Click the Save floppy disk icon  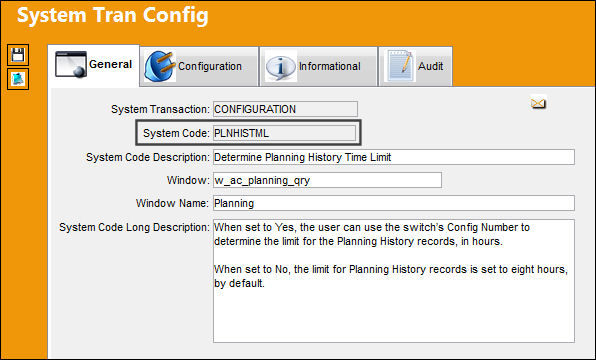point(17,55)
